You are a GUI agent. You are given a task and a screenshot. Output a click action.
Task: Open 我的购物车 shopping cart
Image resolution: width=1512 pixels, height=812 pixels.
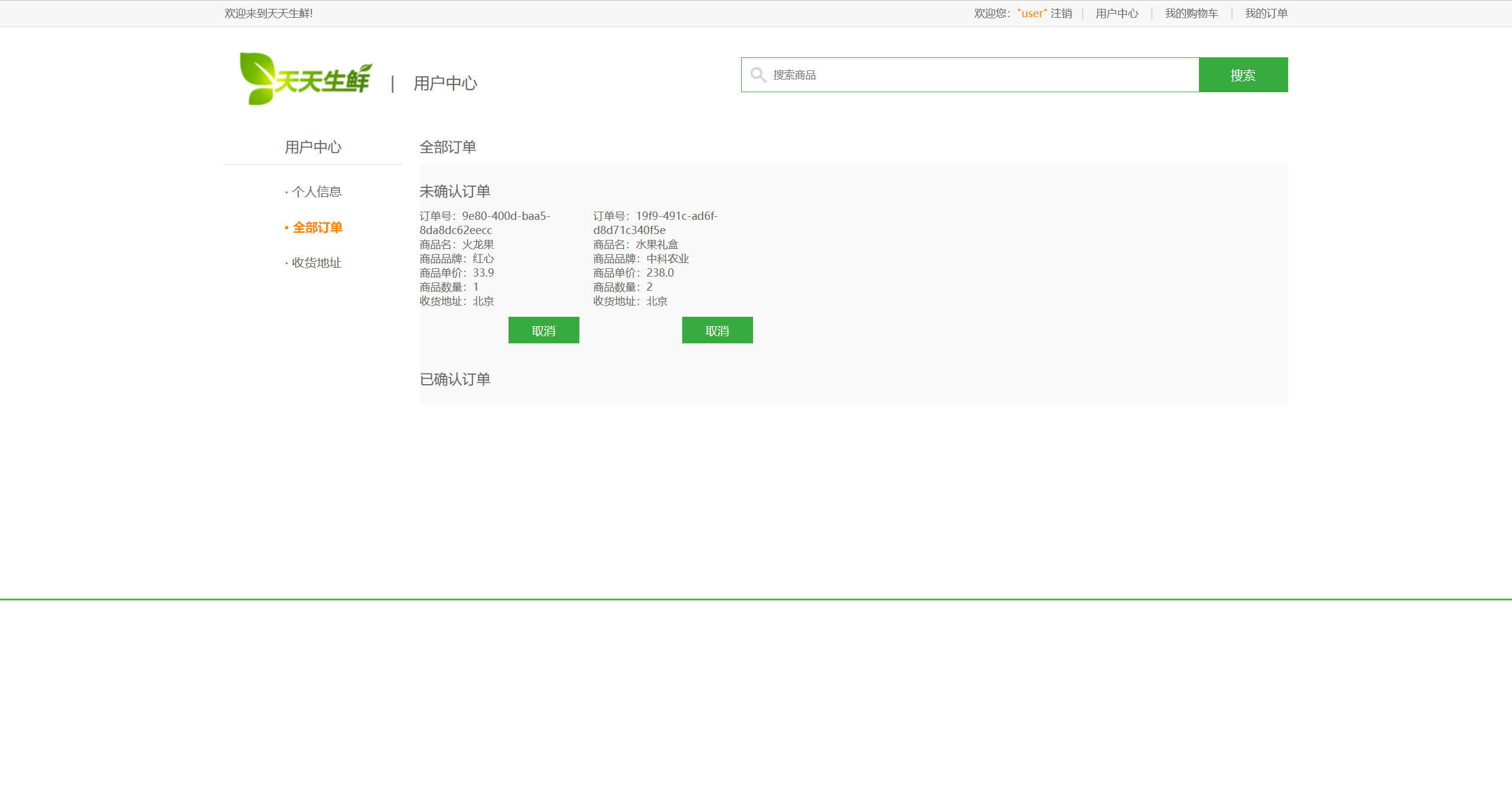point(1191,13)
